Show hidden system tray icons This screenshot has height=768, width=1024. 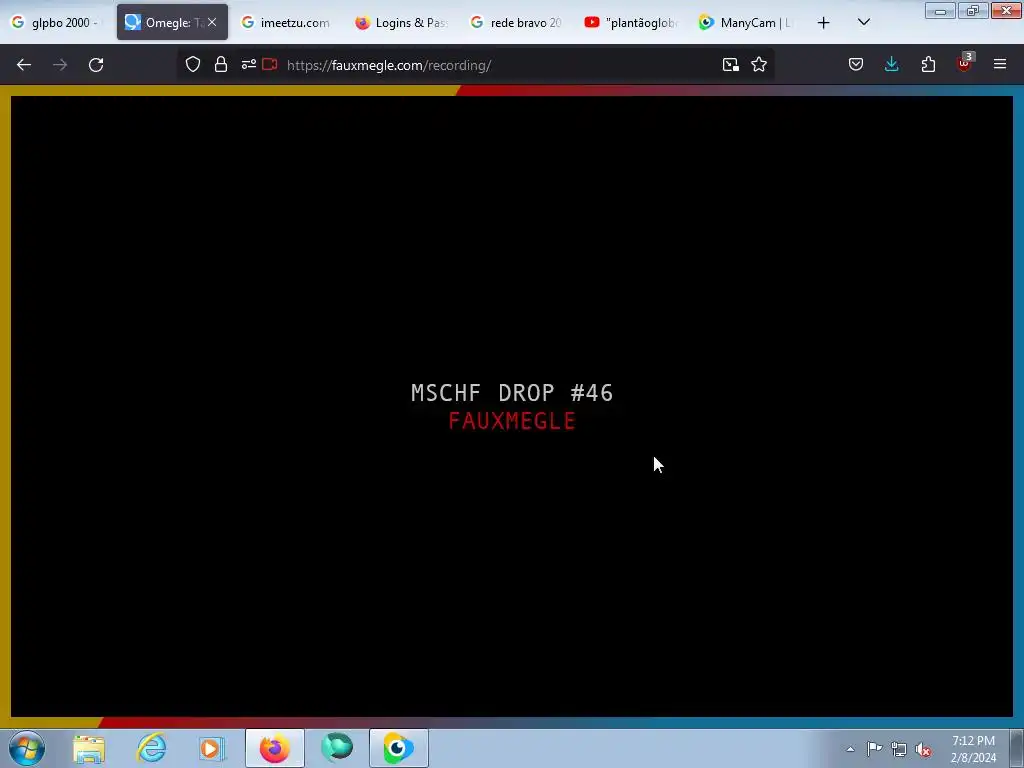(850, 749)
